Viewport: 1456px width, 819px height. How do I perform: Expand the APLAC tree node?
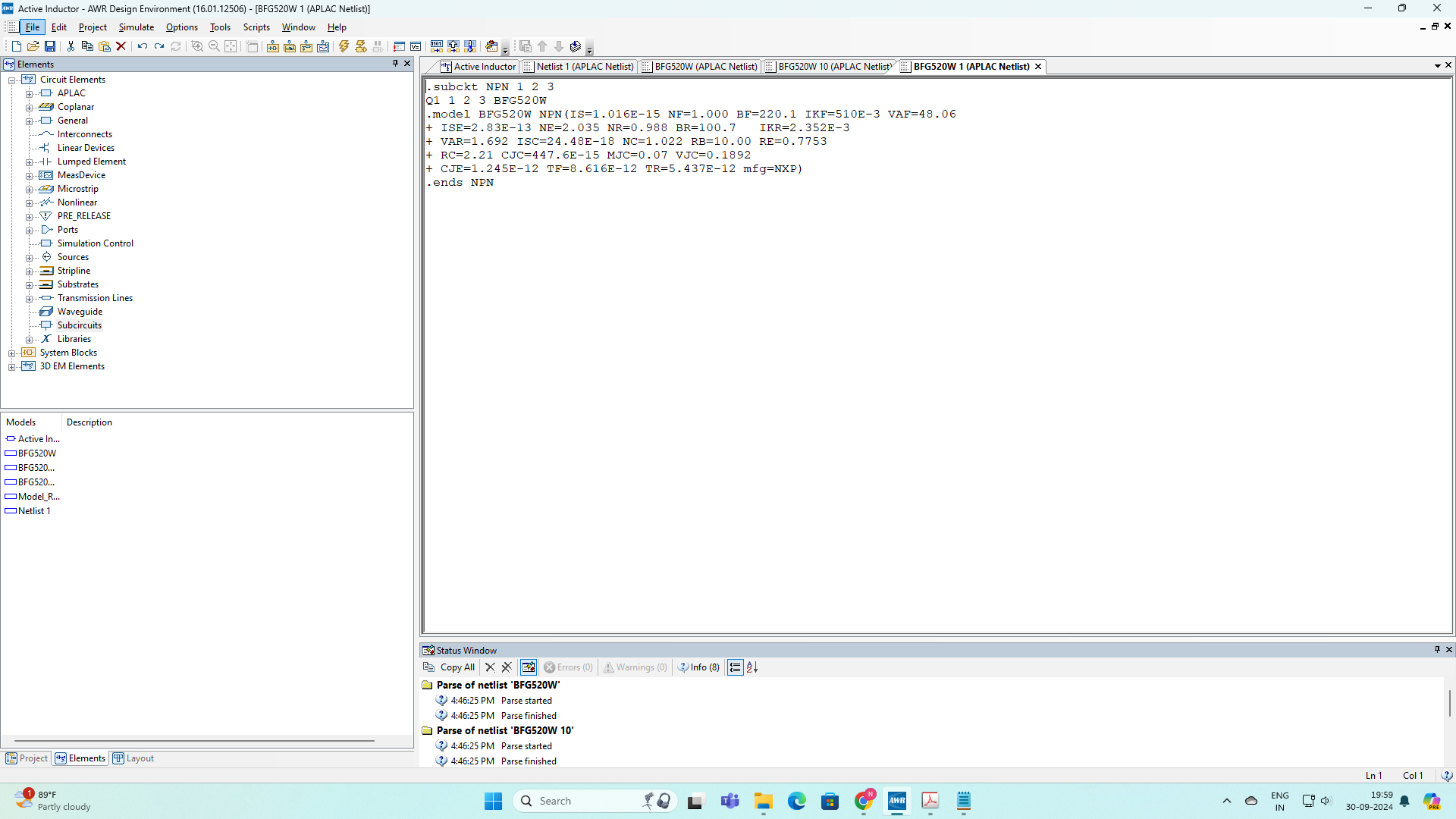tap(30, 94)
